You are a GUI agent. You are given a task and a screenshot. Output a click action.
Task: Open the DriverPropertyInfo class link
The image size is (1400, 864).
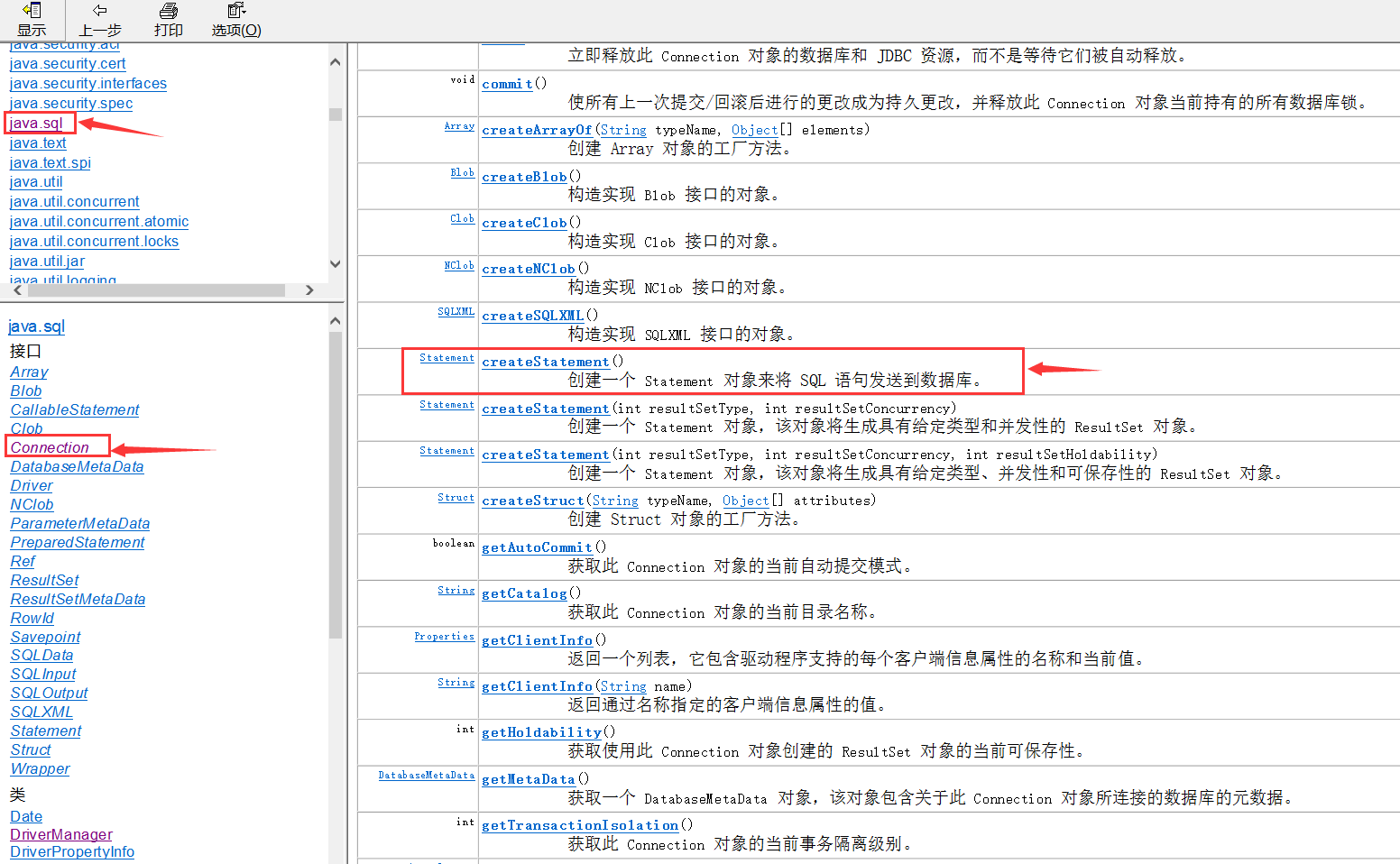coord(72,852)
